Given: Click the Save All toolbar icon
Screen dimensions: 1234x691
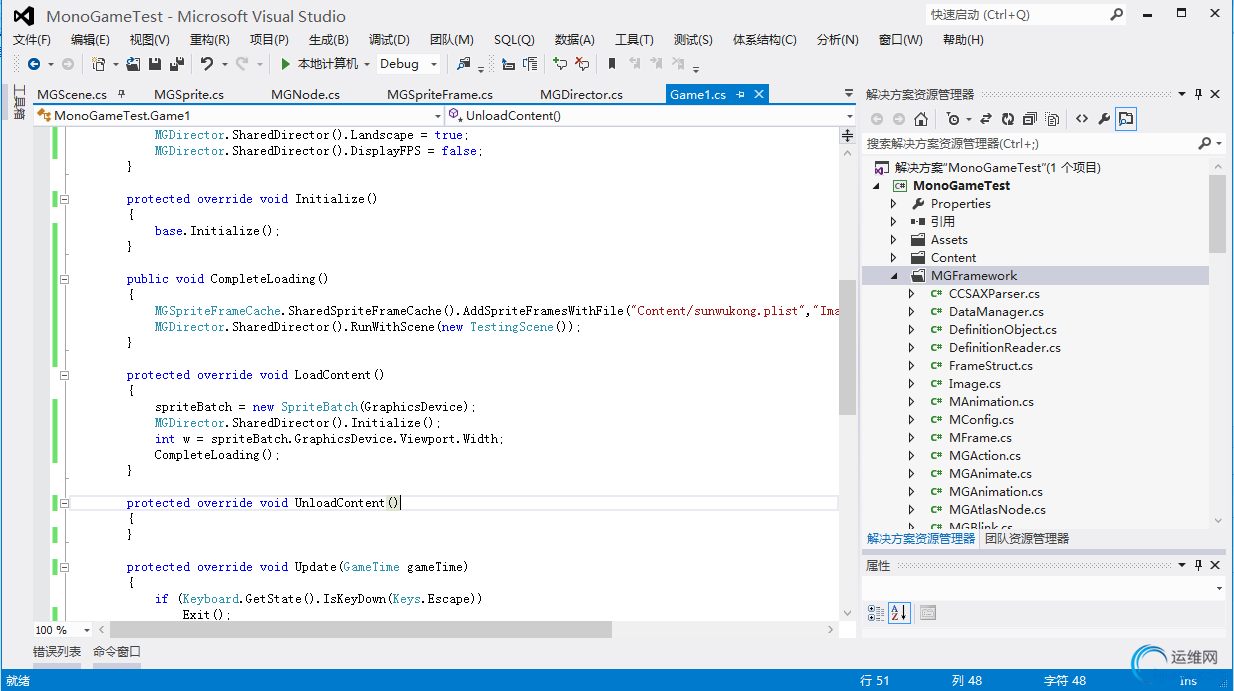Looking at the screenshot, I should (x=177, y=64).
